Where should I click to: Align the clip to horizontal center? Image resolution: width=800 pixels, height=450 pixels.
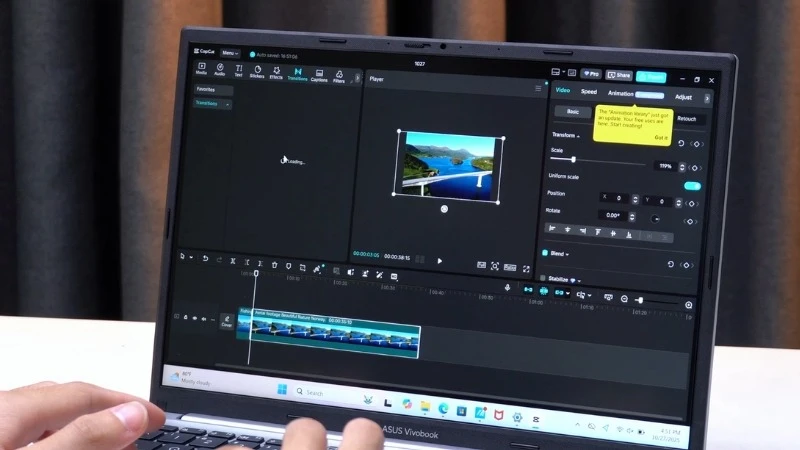tap(567, 230)
